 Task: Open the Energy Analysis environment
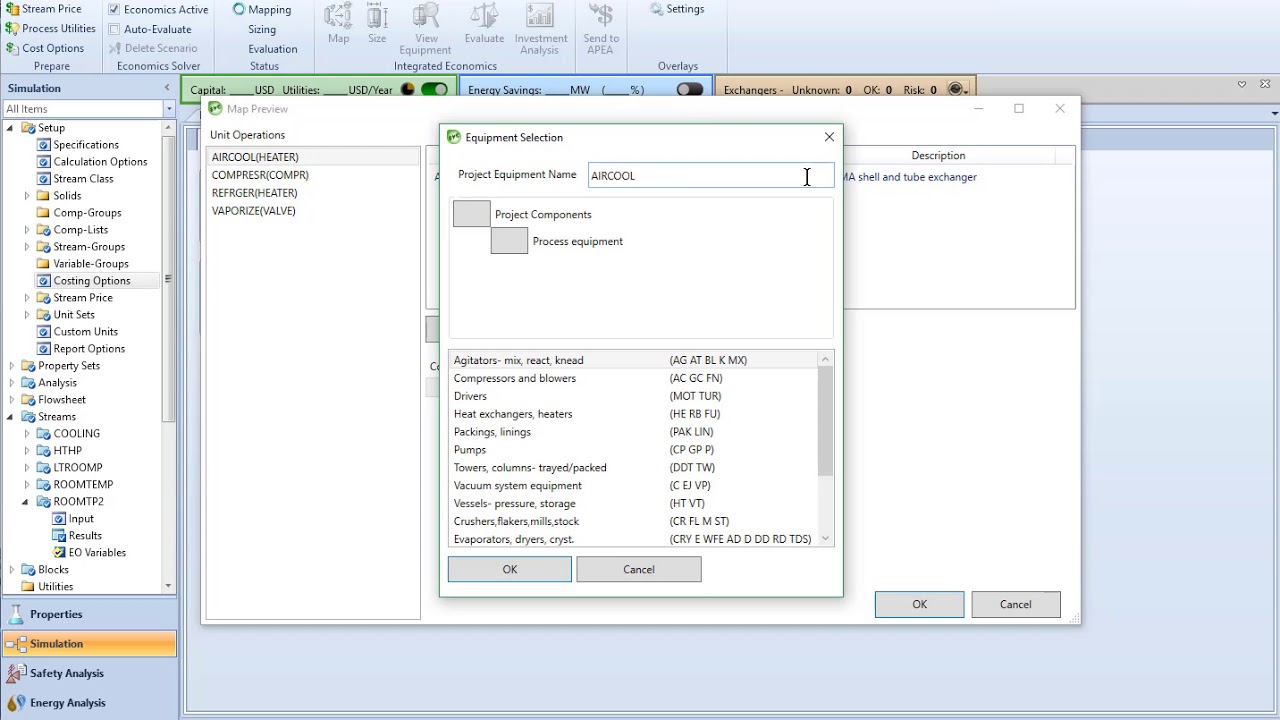88,702
